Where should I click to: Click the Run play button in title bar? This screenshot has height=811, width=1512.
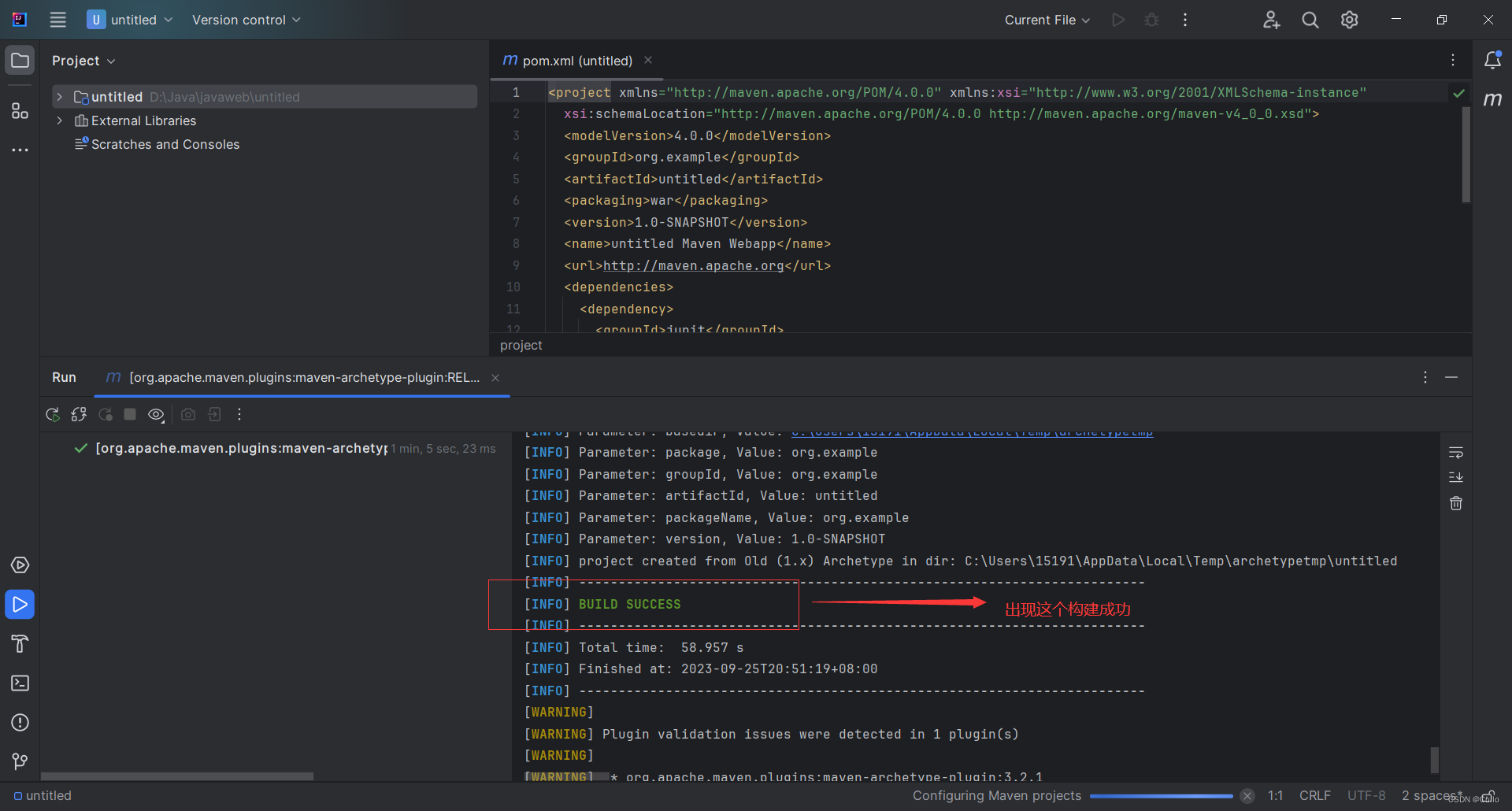click(x=1118, y=20)
